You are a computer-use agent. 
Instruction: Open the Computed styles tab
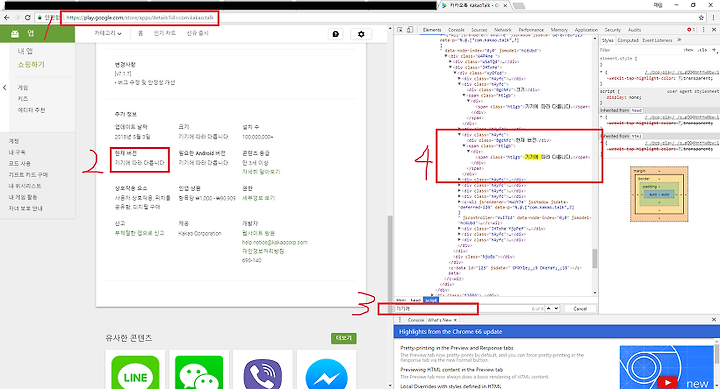628,40
